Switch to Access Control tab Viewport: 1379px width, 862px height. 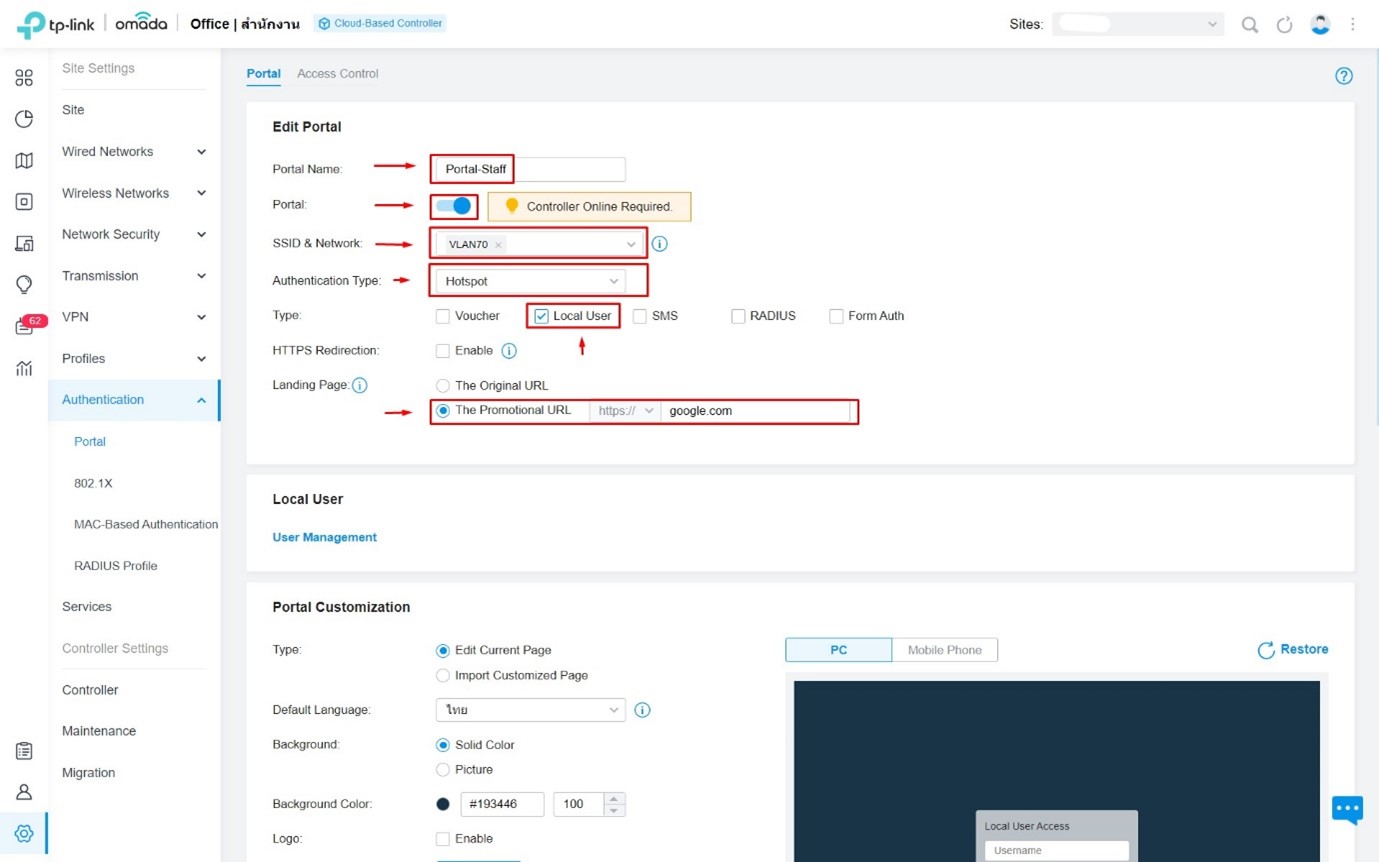(x=338, y=74)
